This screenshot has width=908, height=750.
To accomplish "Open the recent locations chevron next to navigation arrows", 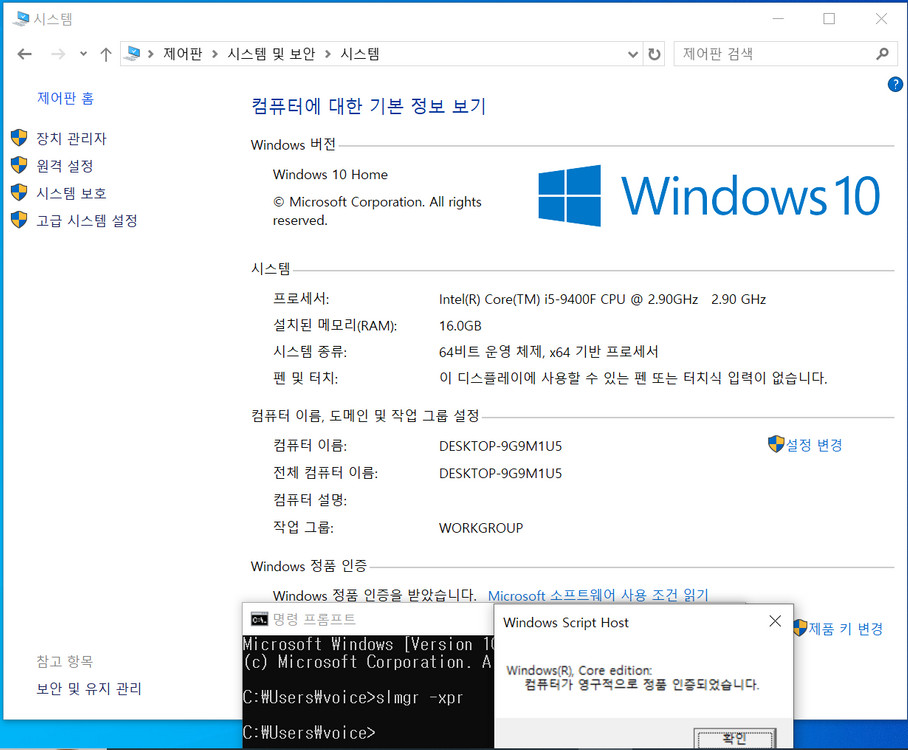I will point(83,54).
